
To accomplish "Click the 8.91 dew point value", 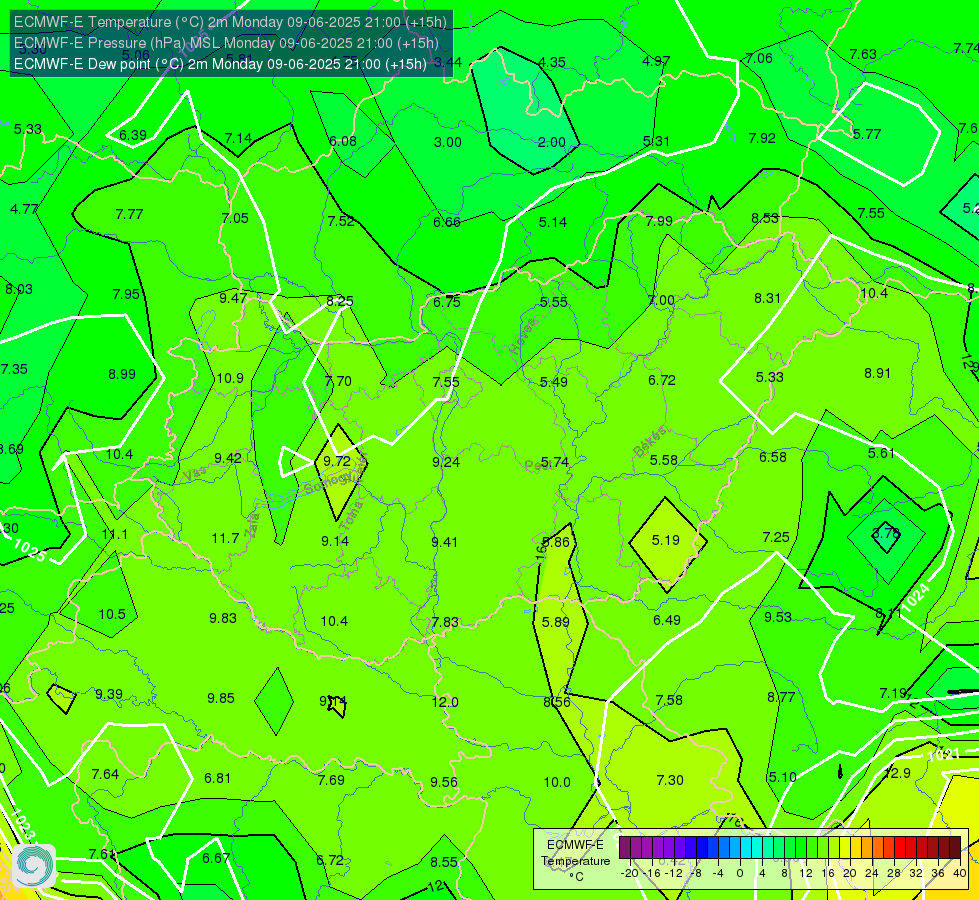I will coord(877,373).
